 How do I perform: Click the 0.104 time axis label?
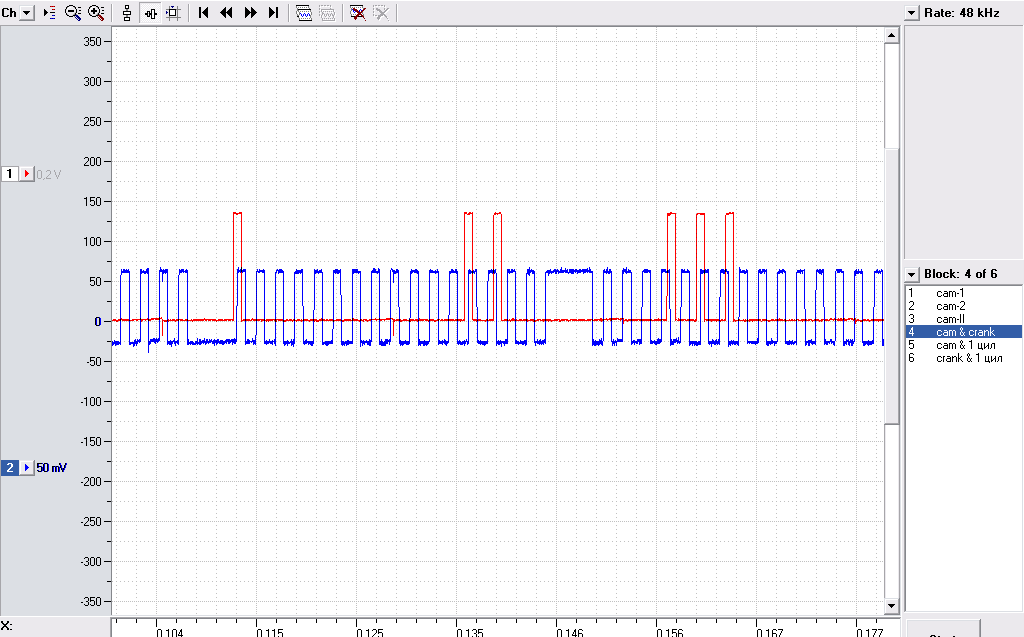[x=170, y=632]
